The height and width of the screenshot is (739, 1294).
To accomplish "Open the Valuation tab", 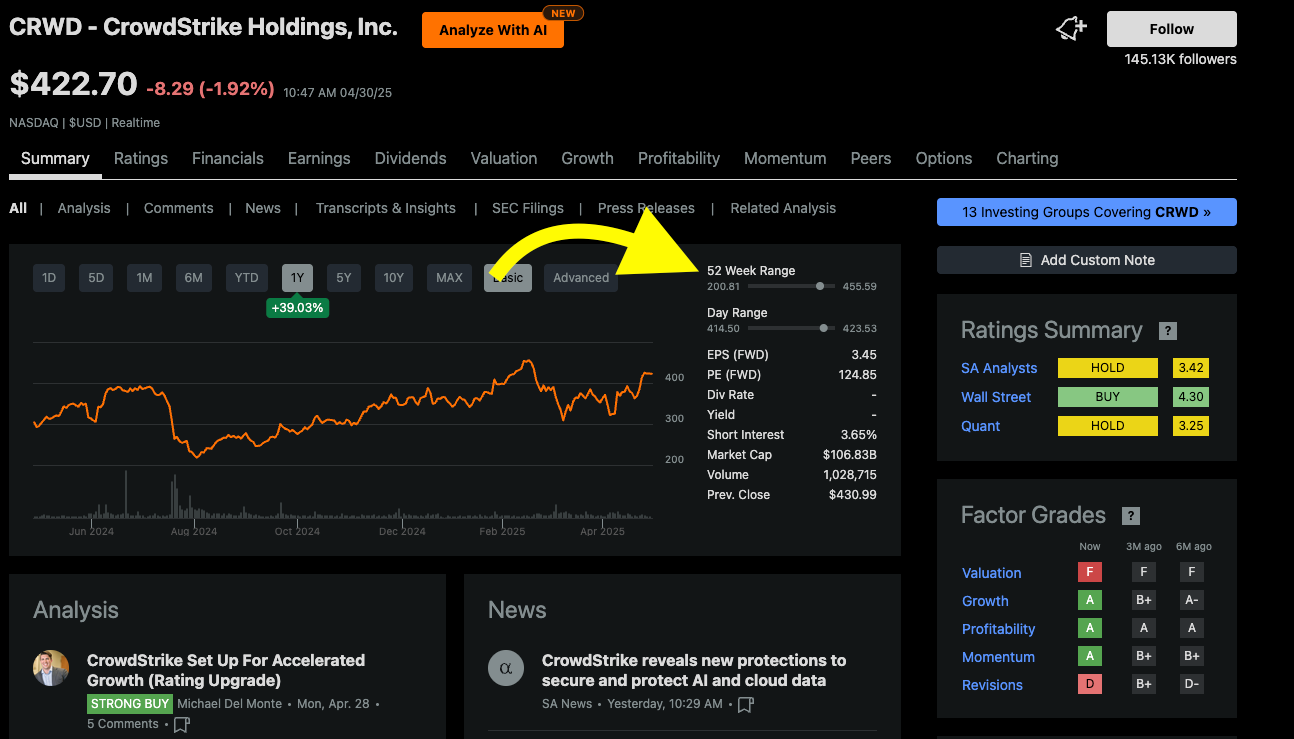I will coord(504,158).
